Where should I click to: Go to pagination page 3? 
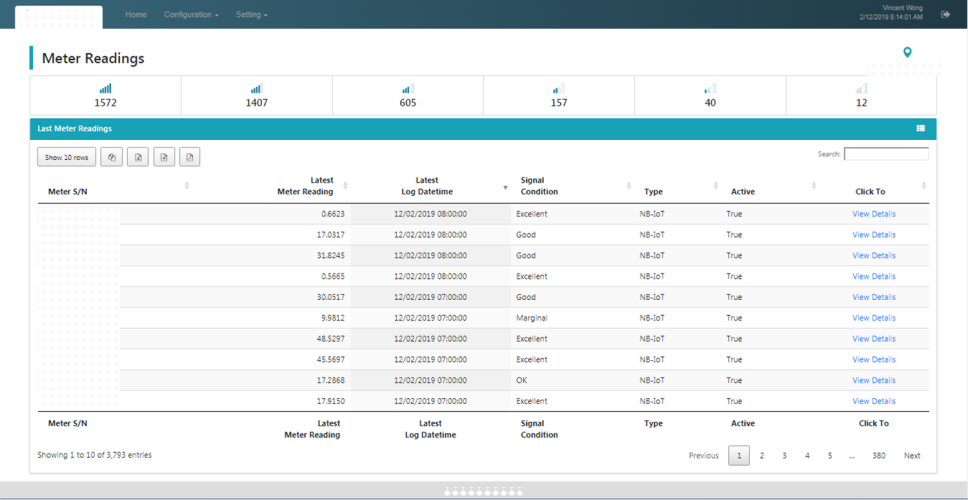pos(784,456)
